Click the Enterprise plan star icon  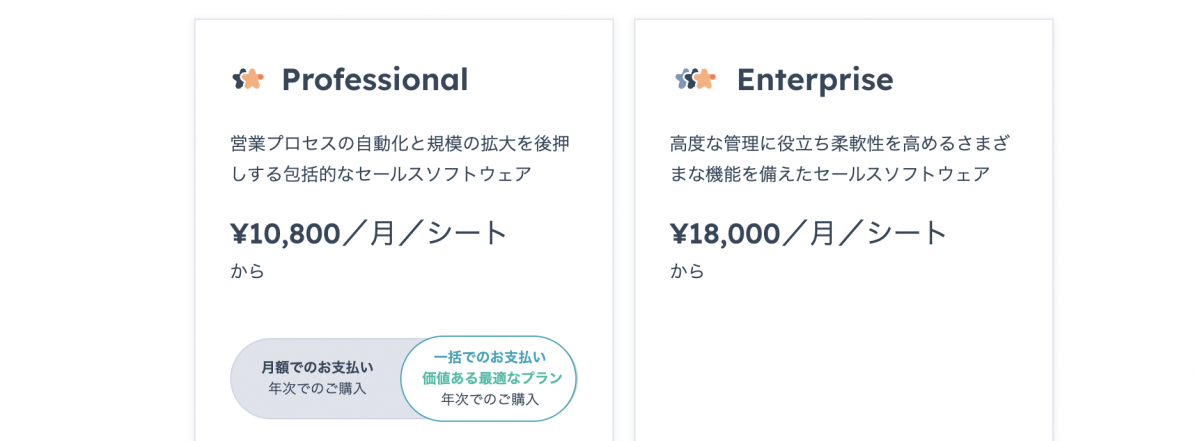click(x=695, y=79)
